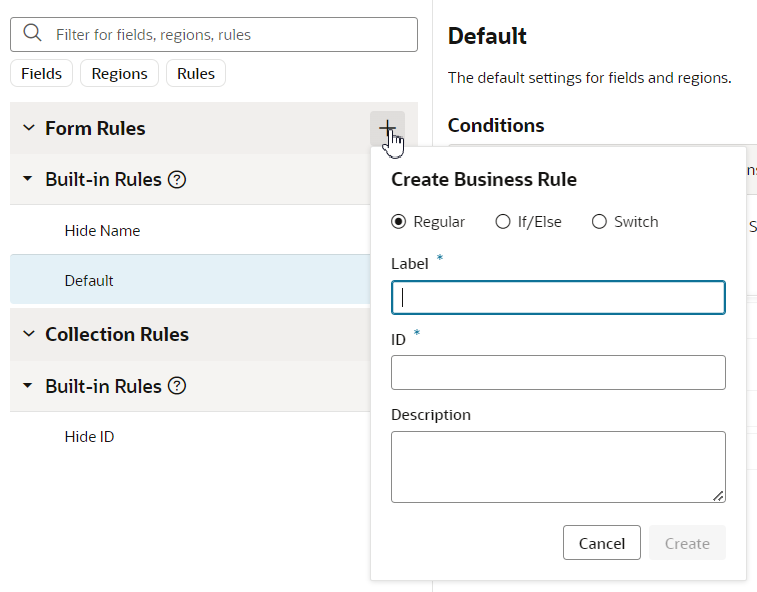Select the Regular rule type radio button
This screenshot has width=757, height=592.
pyautogui.click(x=399, y=222)
